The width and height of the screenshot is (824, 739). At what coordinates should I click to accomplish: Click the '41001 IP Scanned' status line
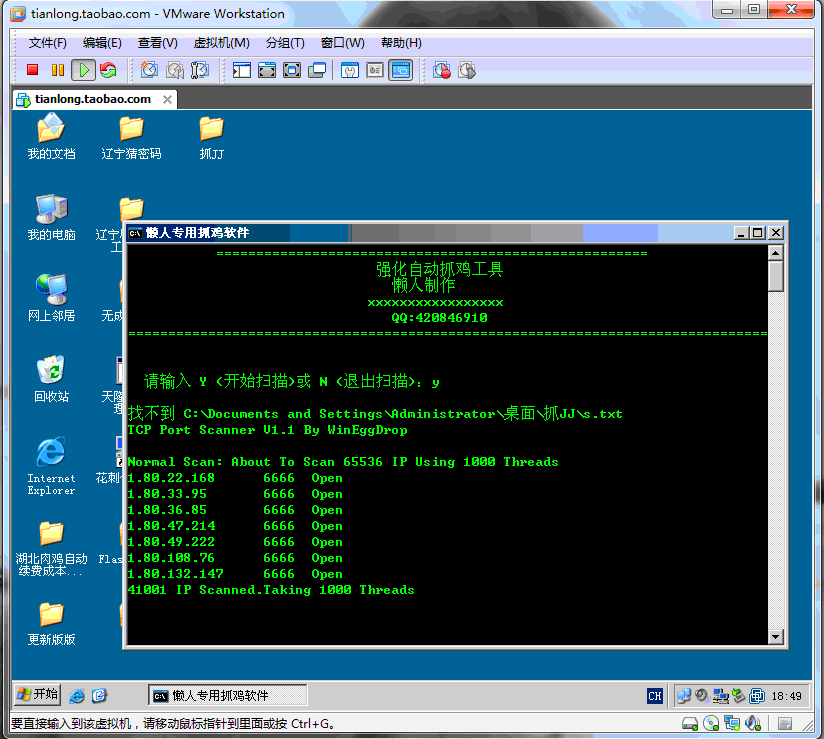271,590
